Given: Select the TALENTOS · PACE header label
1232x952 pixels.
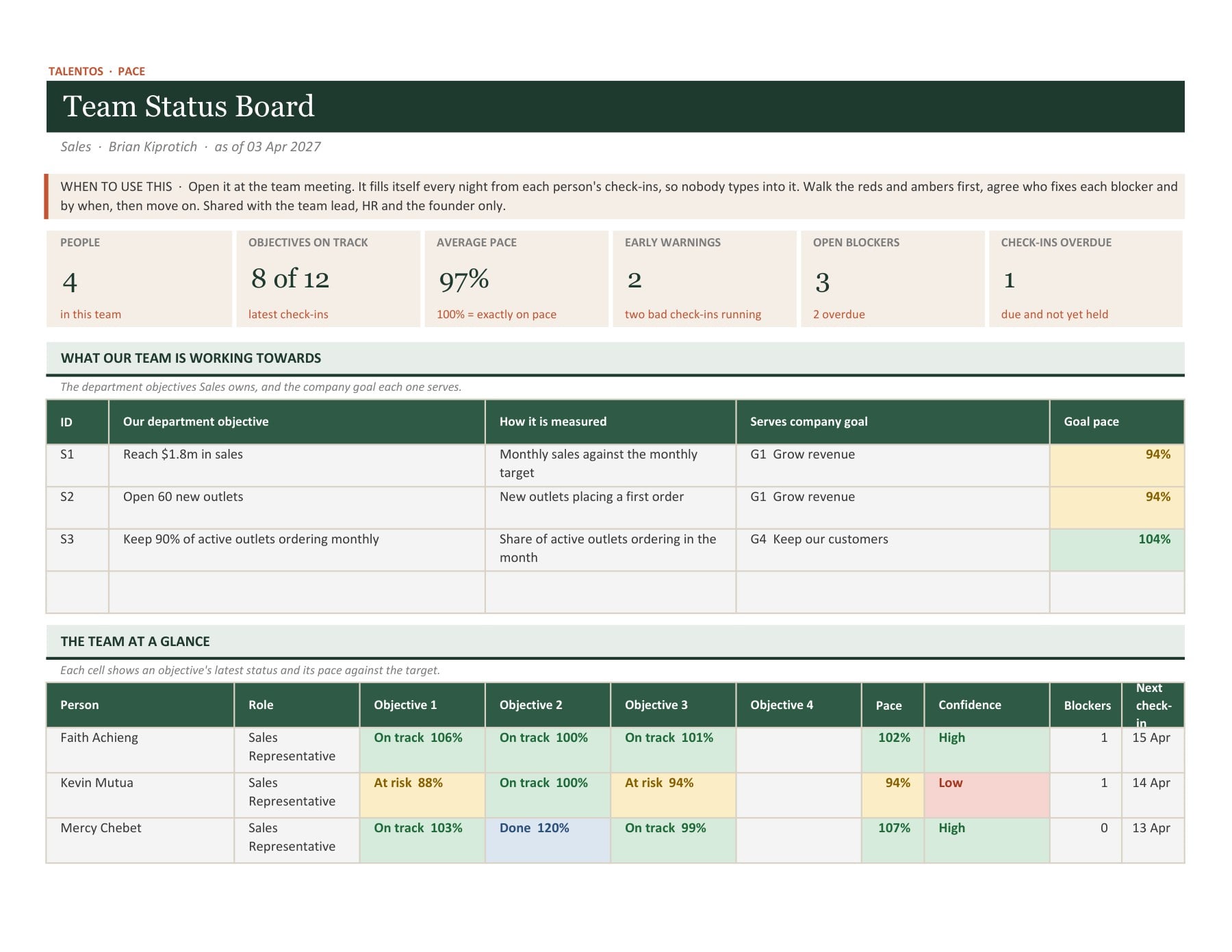Looking at the screenshot, I should [97, 71].
